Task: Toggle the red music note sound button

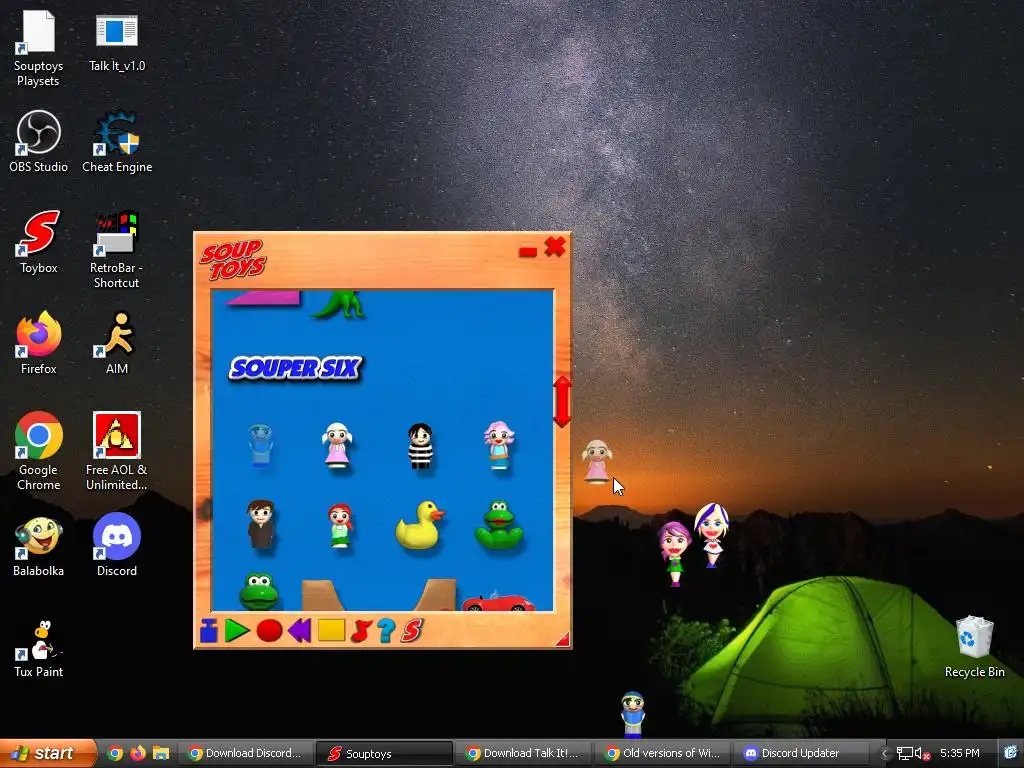Action: [360, 630]
